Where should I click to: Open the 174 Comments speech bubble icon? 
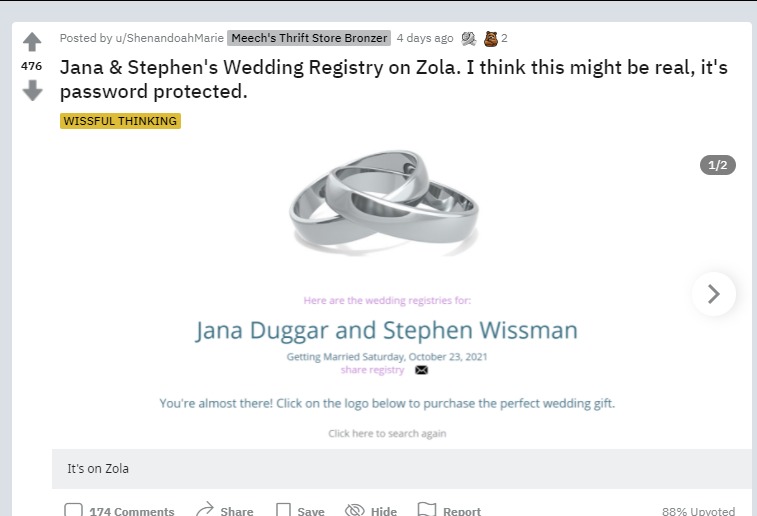tap(73, 510)
